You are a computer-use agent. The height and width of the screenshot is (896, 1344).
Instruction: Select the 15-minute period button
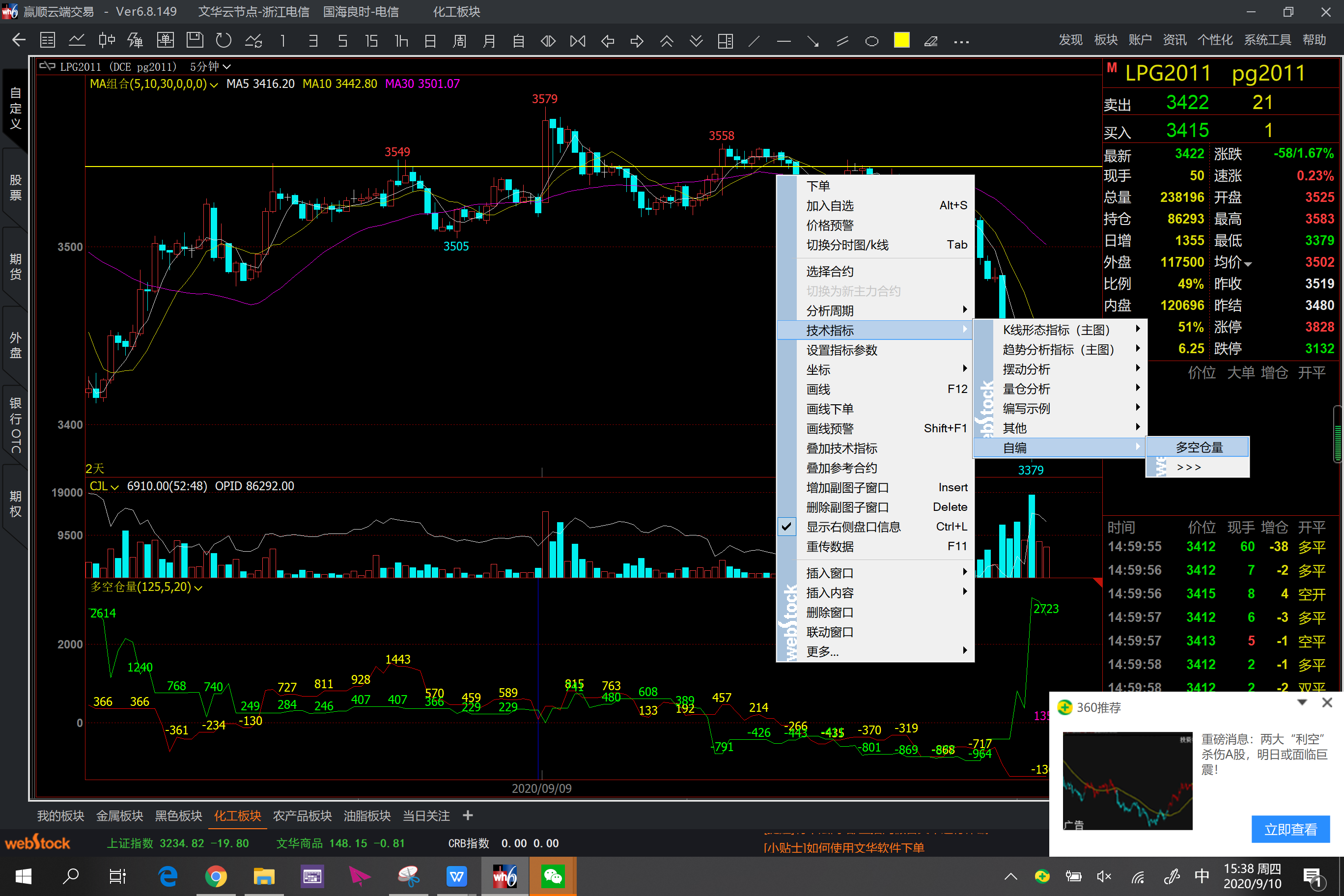coord(371,41)
